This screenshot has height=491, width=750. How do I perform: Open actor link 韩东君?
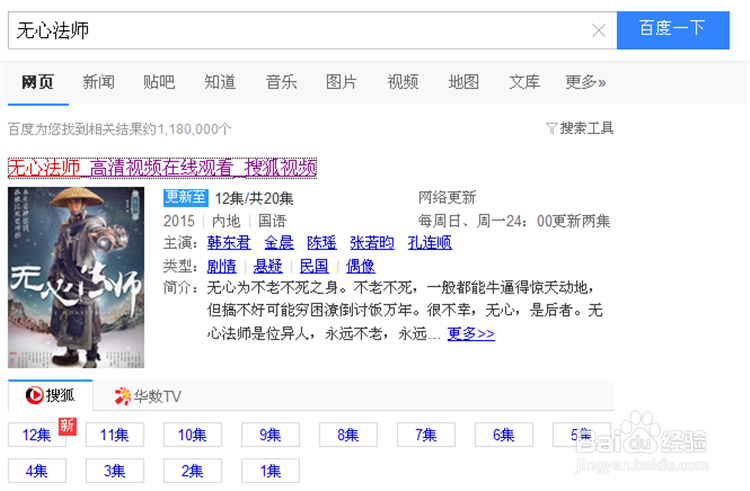[229, 243]
